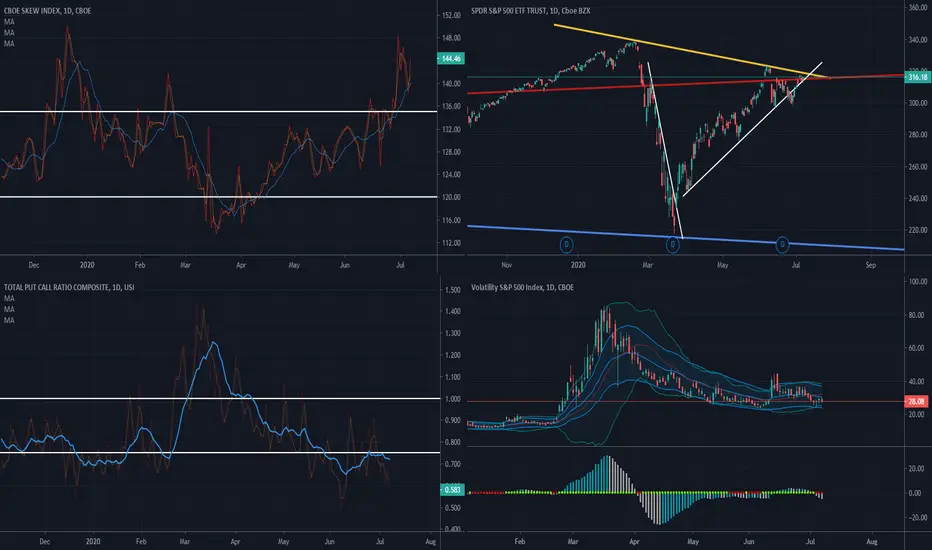
Task: Select the bottom MA indicator label in SKEW chart
Action: point(9,43)
